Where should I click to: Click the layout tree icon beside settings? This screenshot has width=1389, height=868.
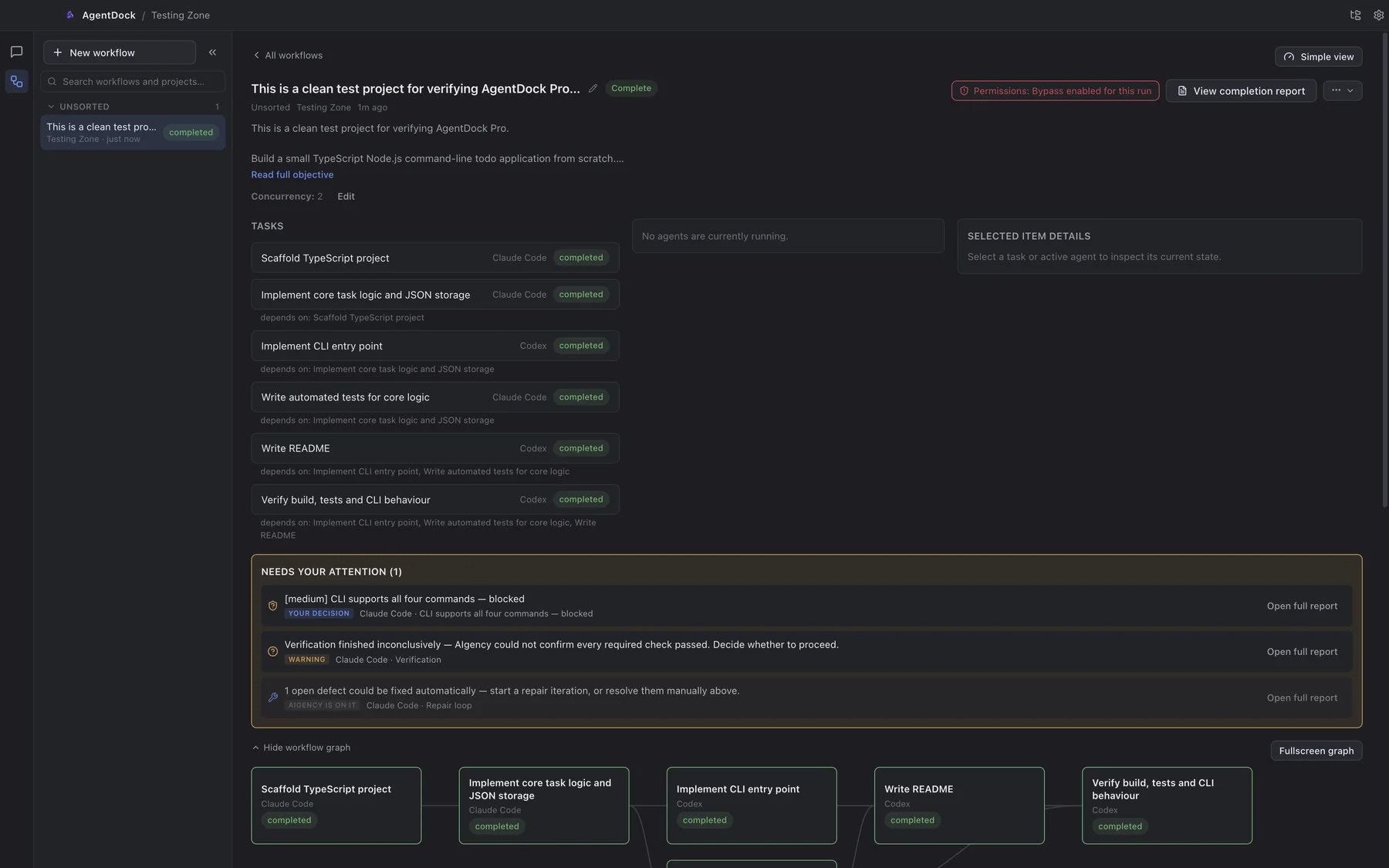pos(1355,15)
